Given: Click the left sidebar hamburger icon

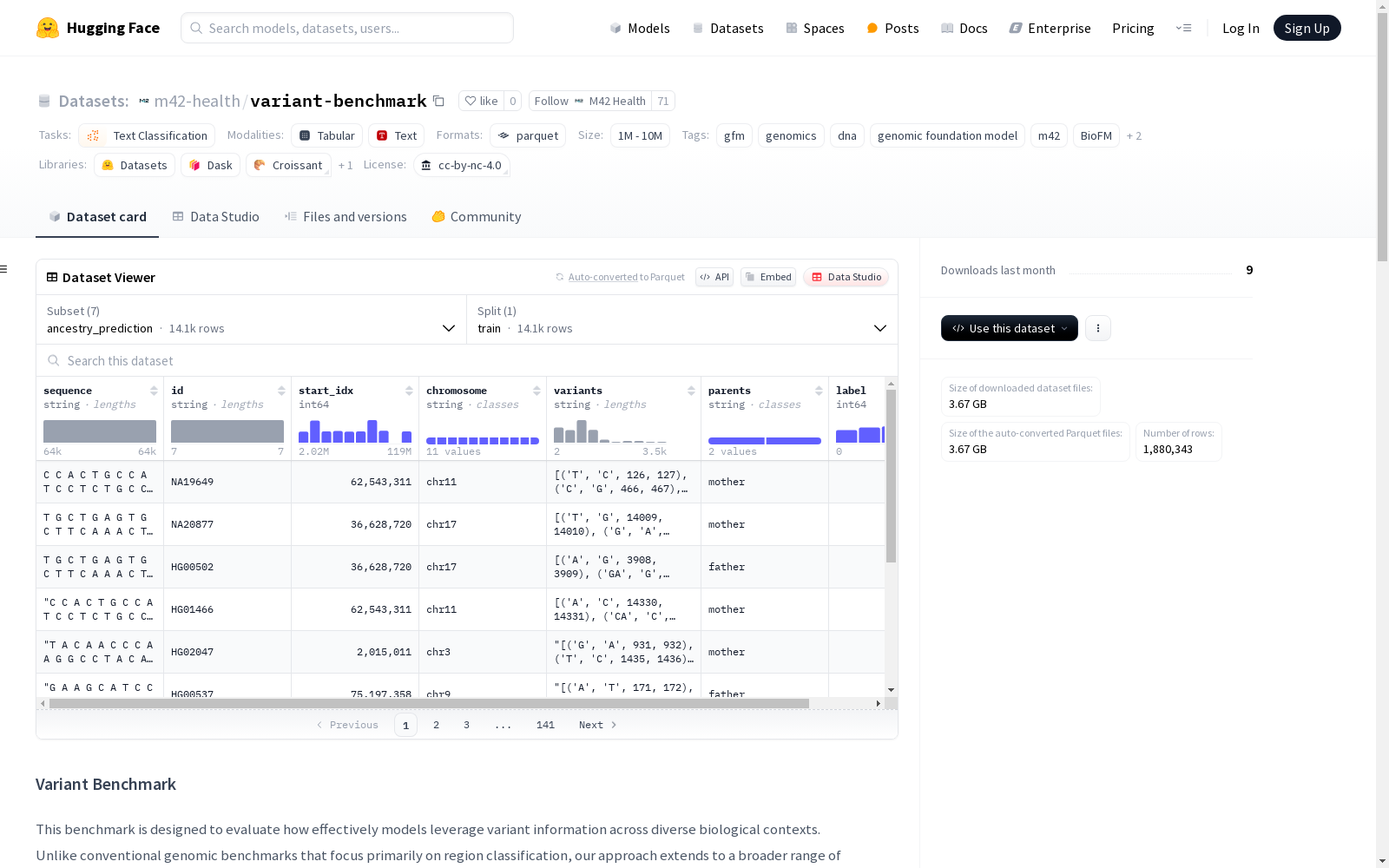Looking at the screenshot, I should click(4, 269).
